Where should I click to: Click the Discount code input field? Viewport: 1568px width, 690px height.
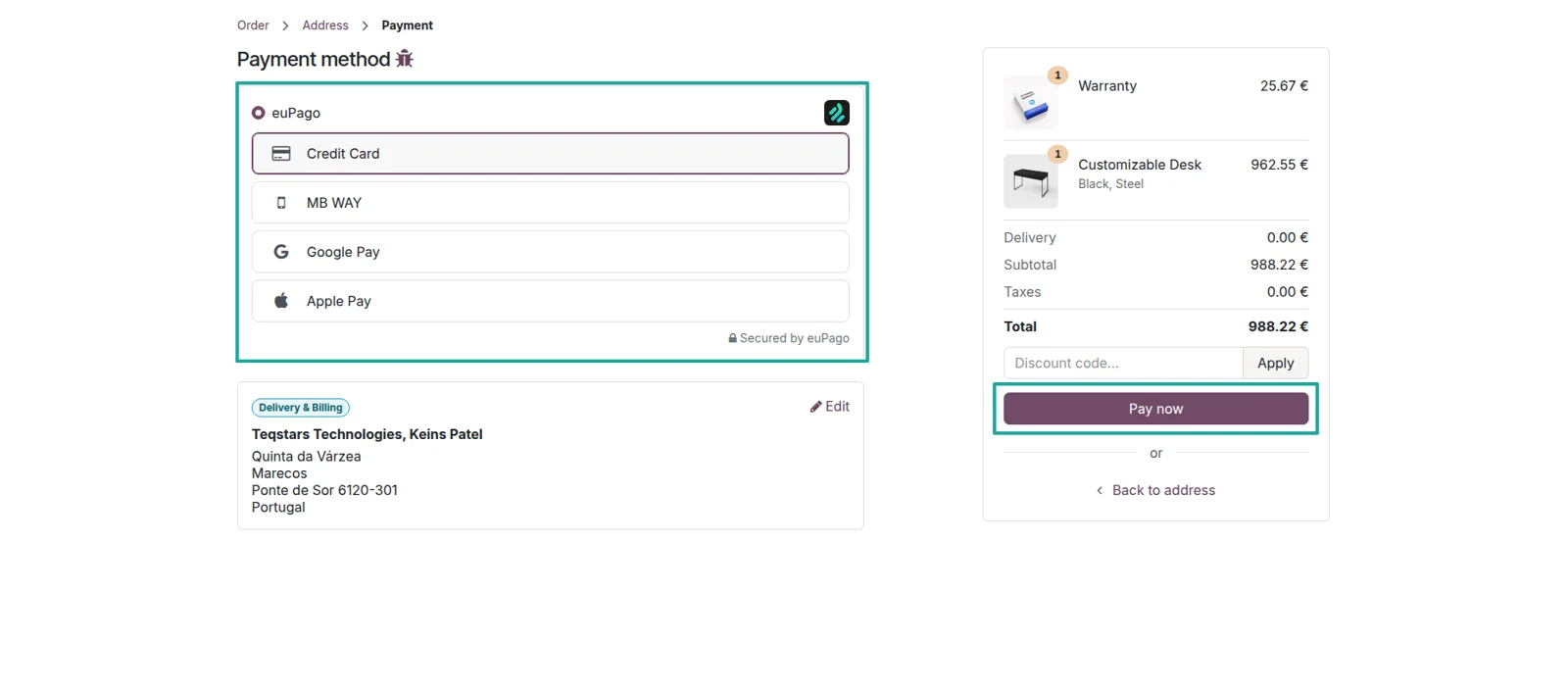coord(1123,363)
